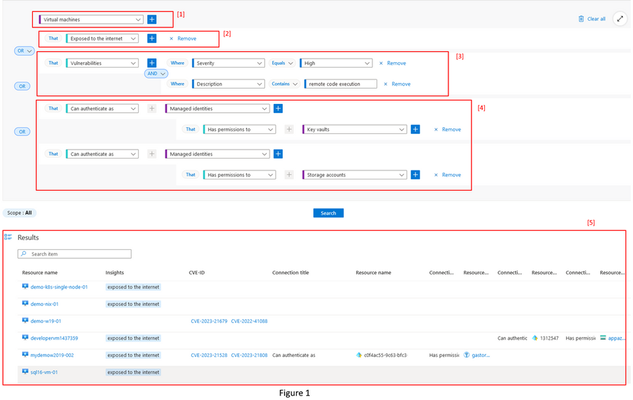The height and width of the screenshot is (400, 633).
Task: Remove the Exposed to the internet condition
Action: click(x=183, y=38)
